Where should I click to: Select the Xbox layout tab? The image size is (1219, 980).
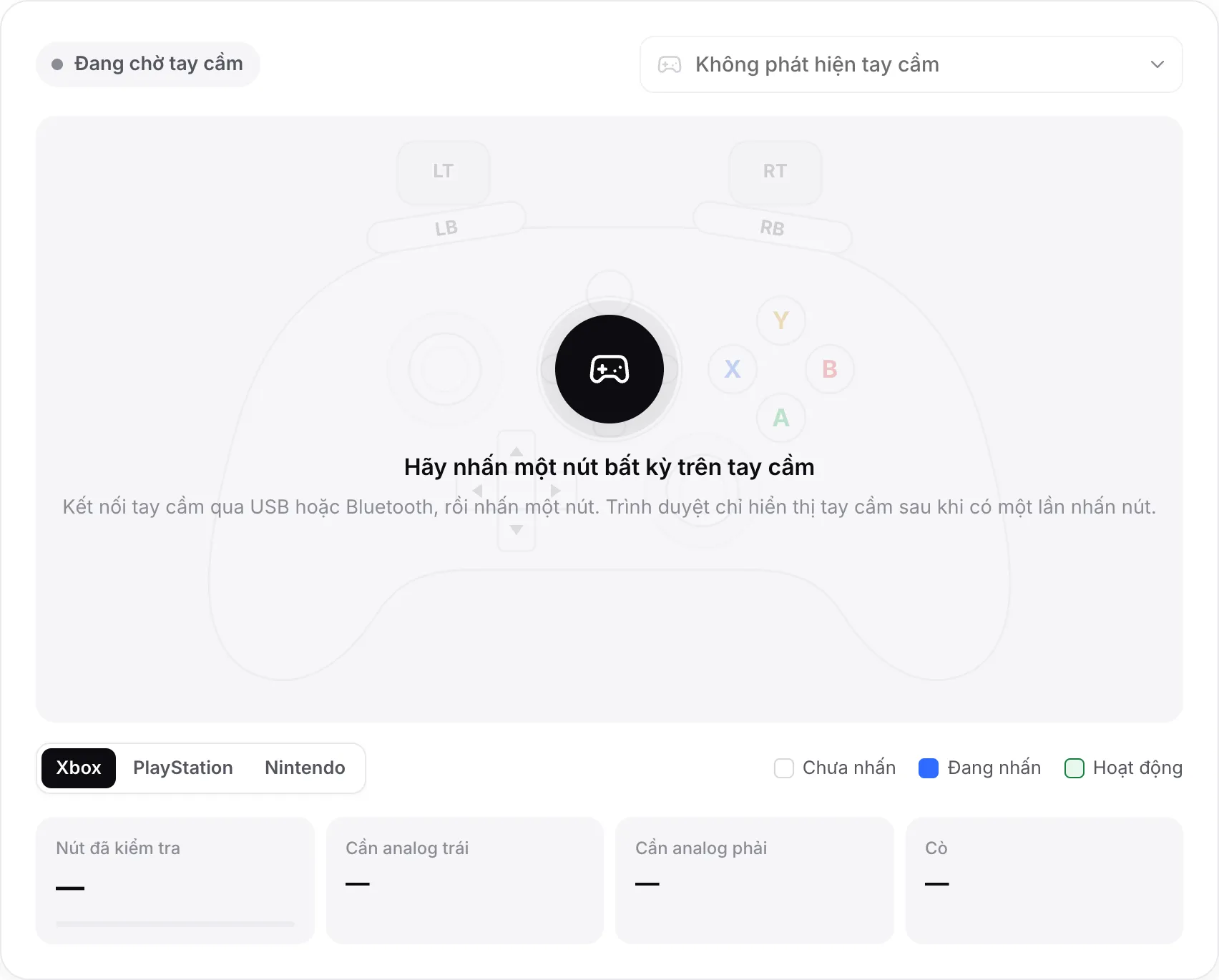[79, 768]
